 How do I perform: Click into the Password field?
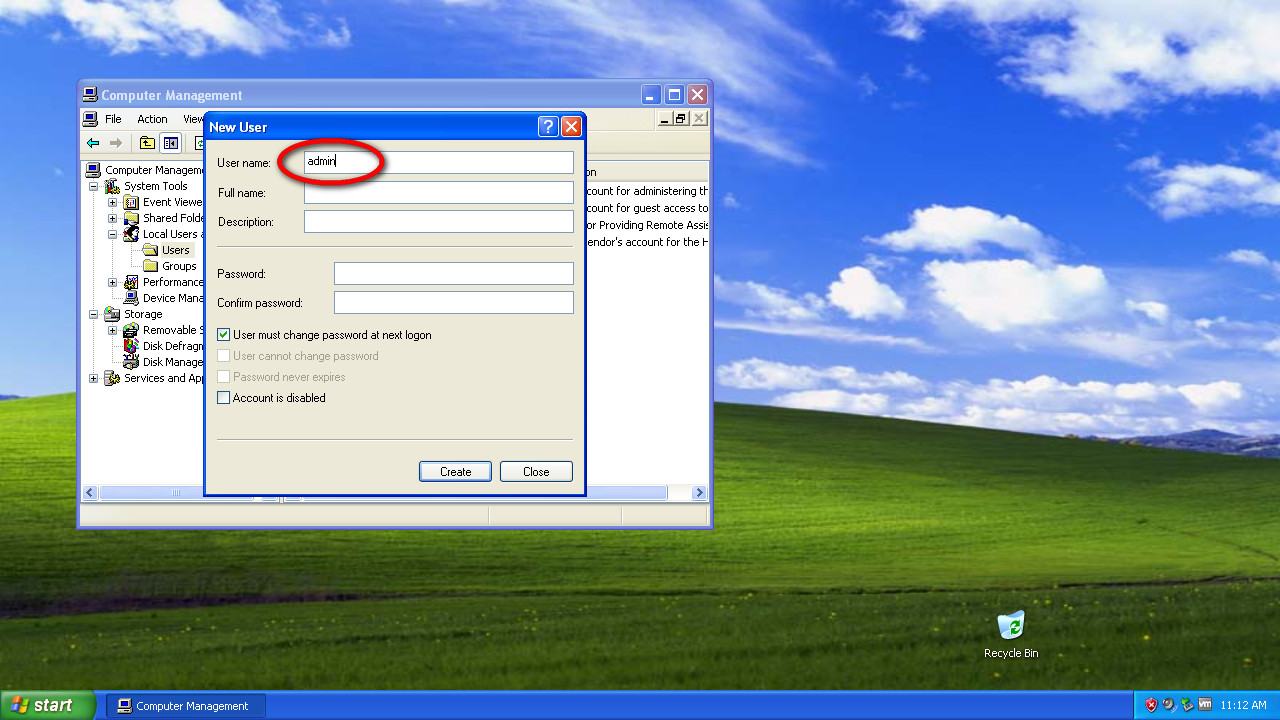(x=454, y=274)
